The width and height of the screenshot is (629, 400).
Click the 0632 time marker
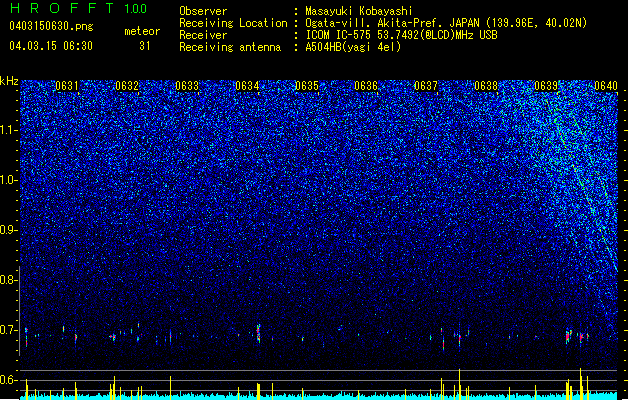pos(127,86)
